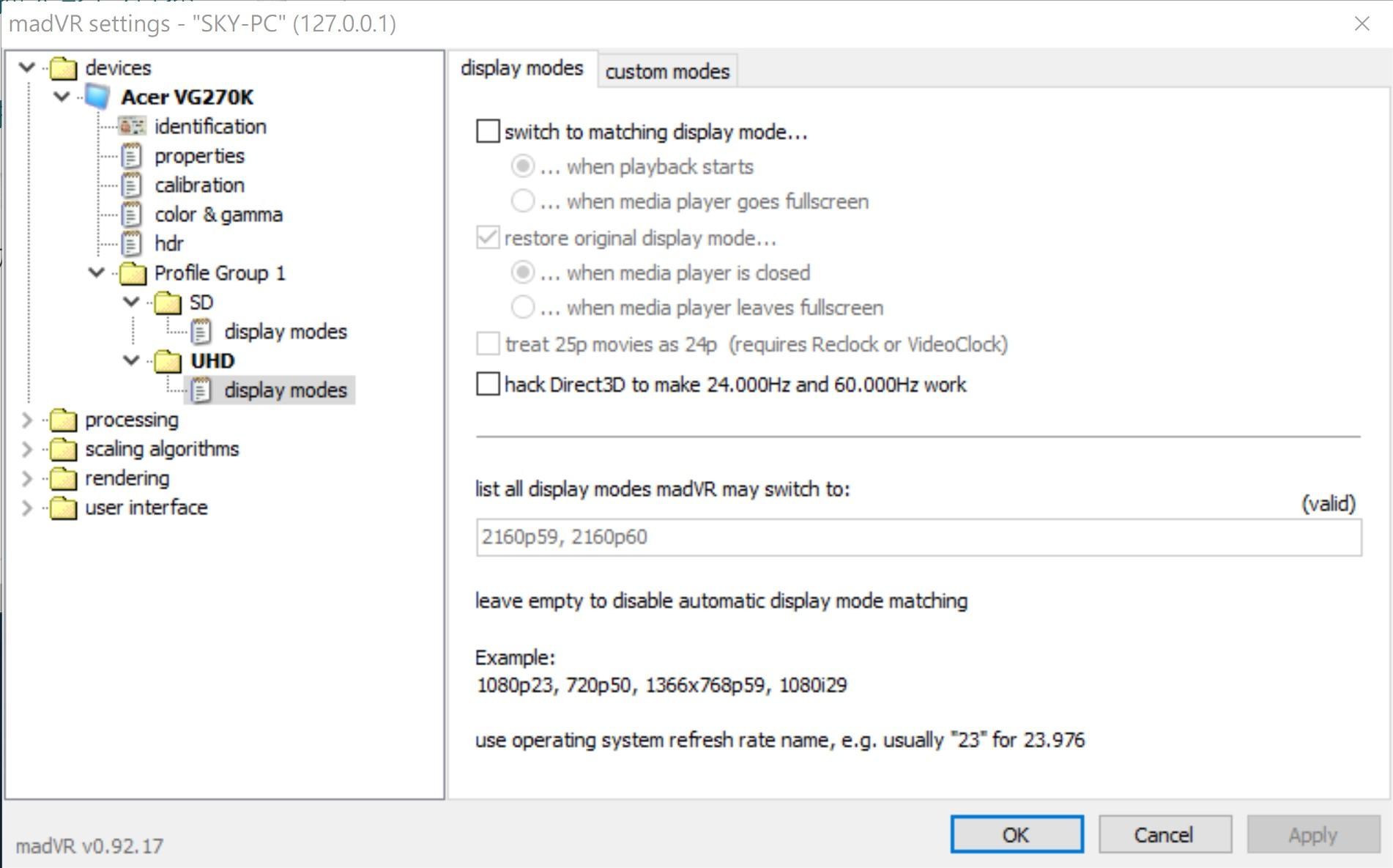Click the Acer VG270K monitor icon
Screen dimensions: 1393x868
[97, 97]
